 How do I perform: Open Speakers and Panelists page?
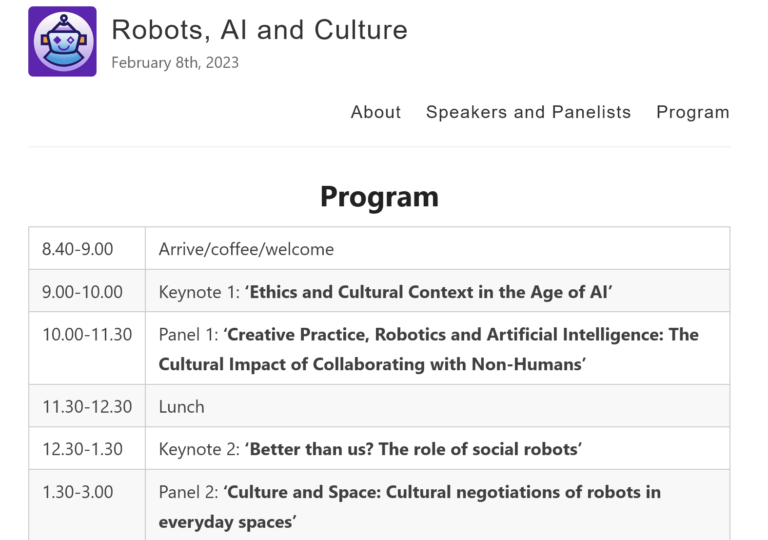(528, 112)
